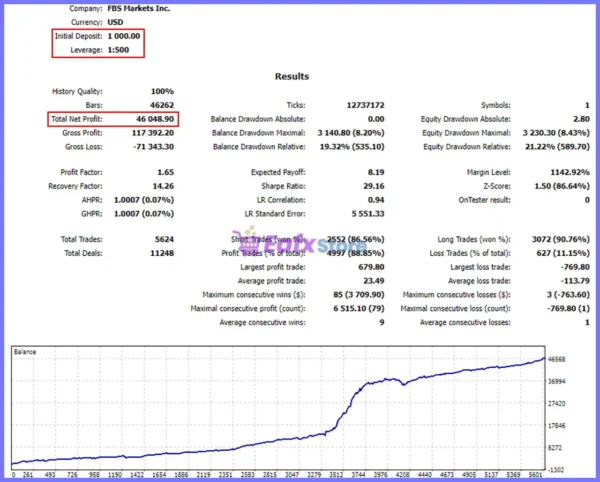The width and height of the screenshot is (600, 482).
Task: Select the OnTester result value 0
Action: pos(587,200)
